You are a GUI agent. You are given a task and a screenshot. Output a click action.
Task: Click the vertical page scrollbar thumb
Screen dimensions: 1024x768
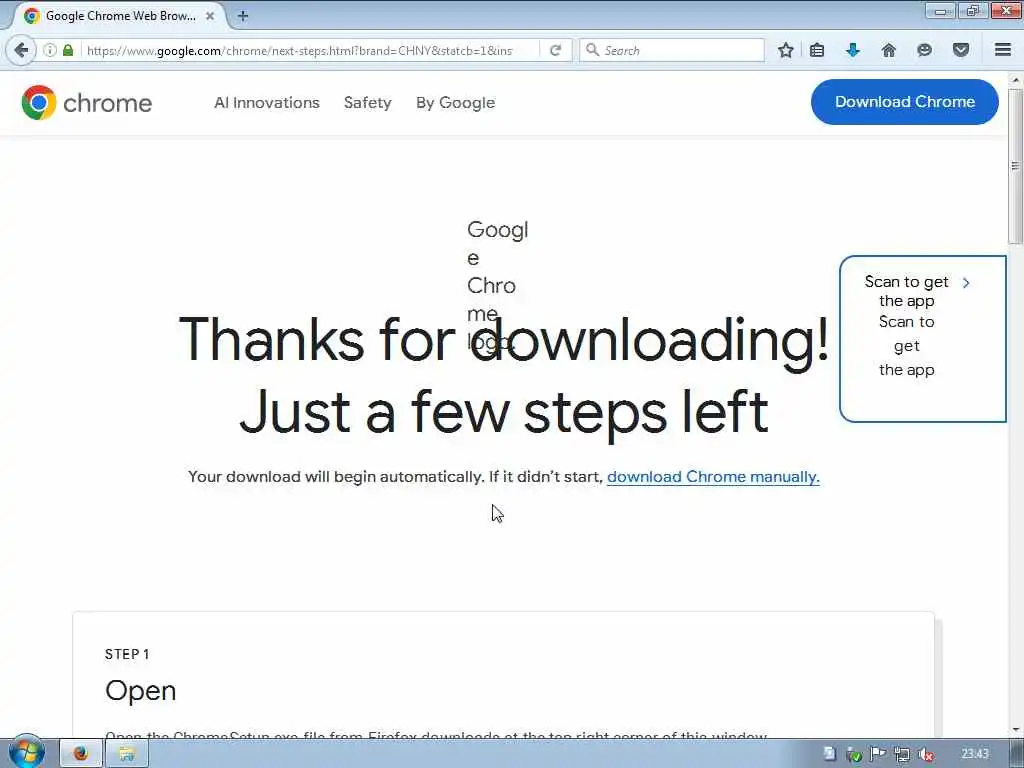coord(1016,166)
